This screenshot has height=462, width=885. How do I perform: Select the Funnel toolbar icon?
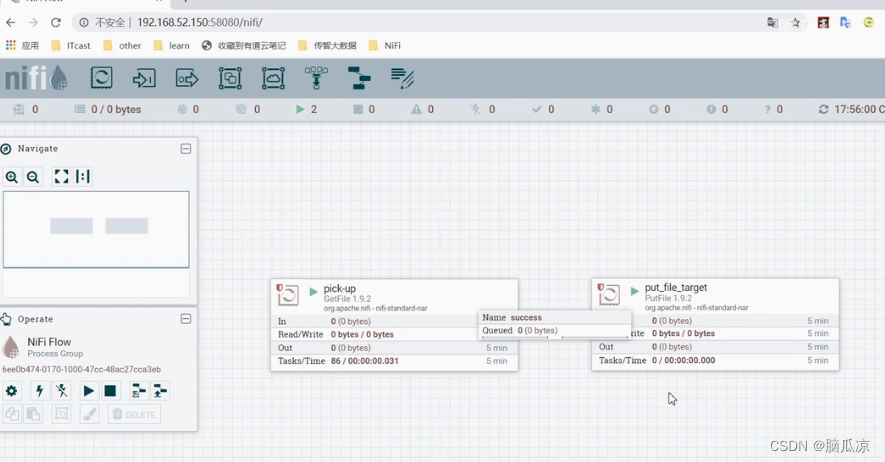(x=316, y=78)
